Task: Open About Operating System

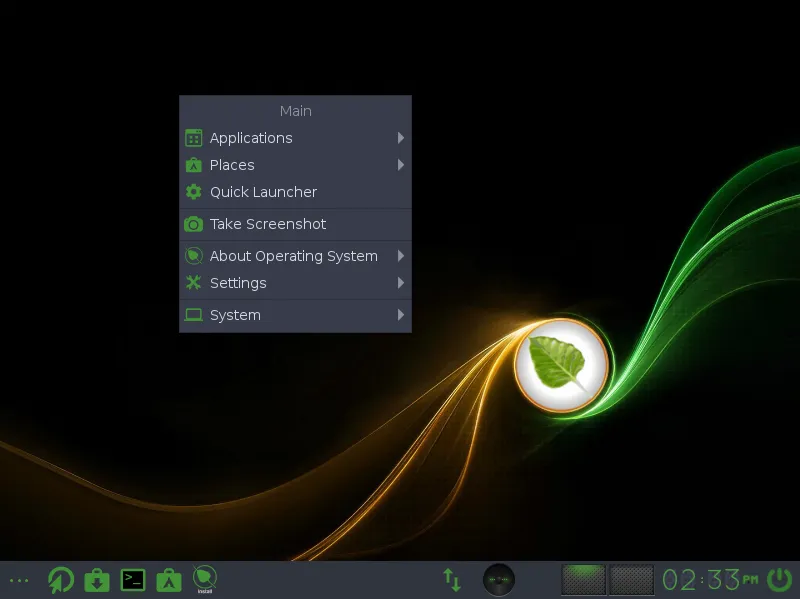Action: coord(293,256)
